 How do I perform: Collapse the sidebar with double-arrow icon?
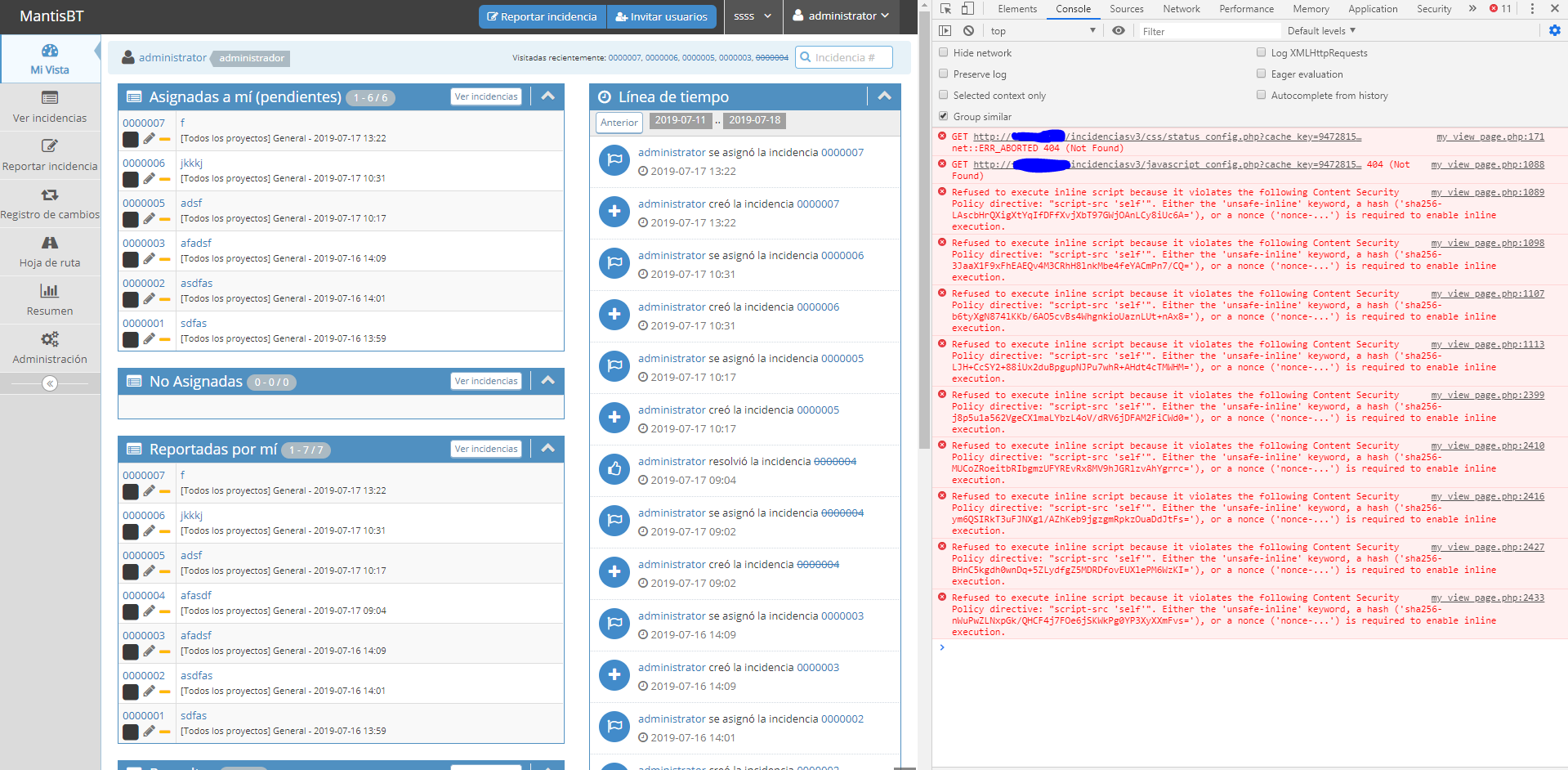coord(50,383)
